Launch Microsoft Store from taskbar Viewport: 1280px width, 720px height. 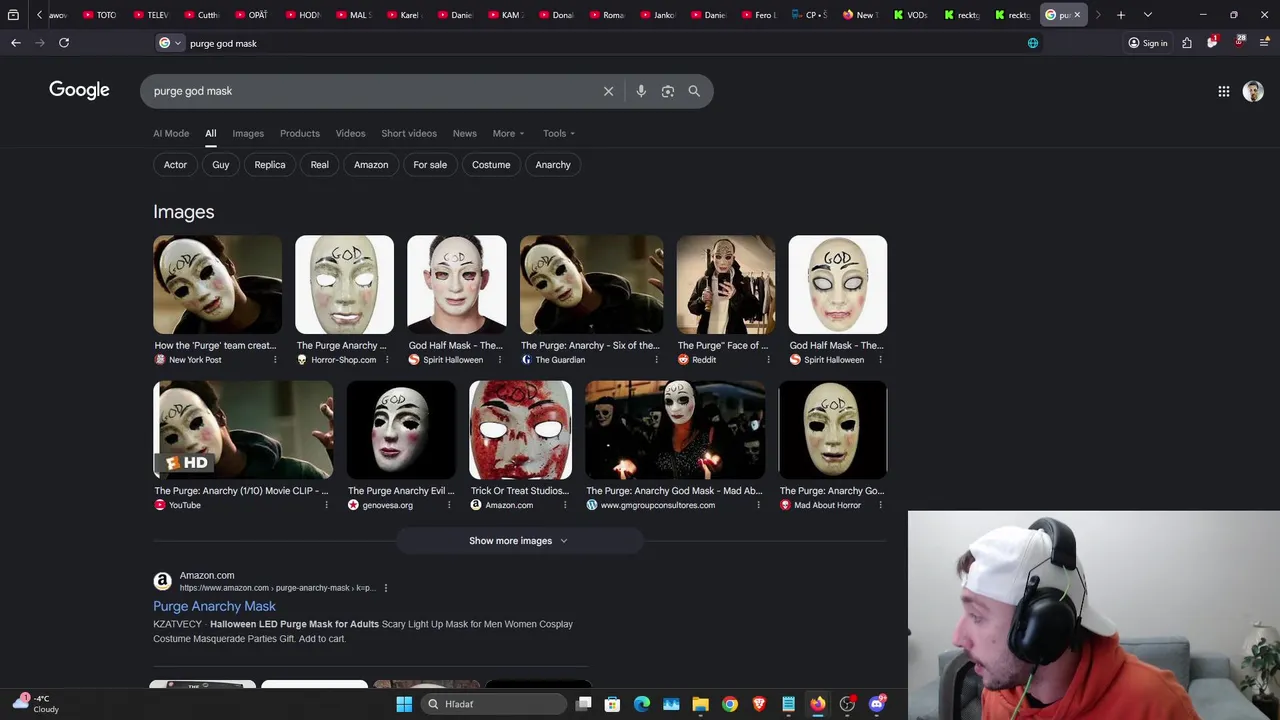coord(613,704)
